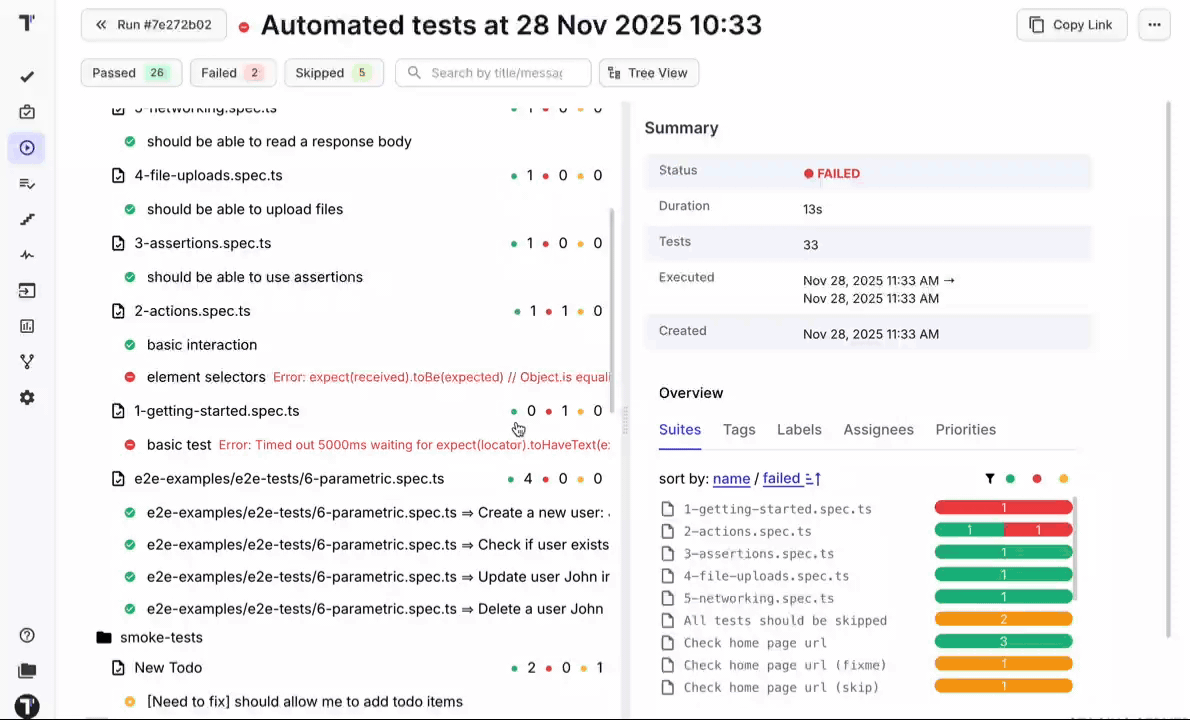Click red failed icon of element selectors
The width and height of the screenshot is (1190, 720).
pos(130,377)
